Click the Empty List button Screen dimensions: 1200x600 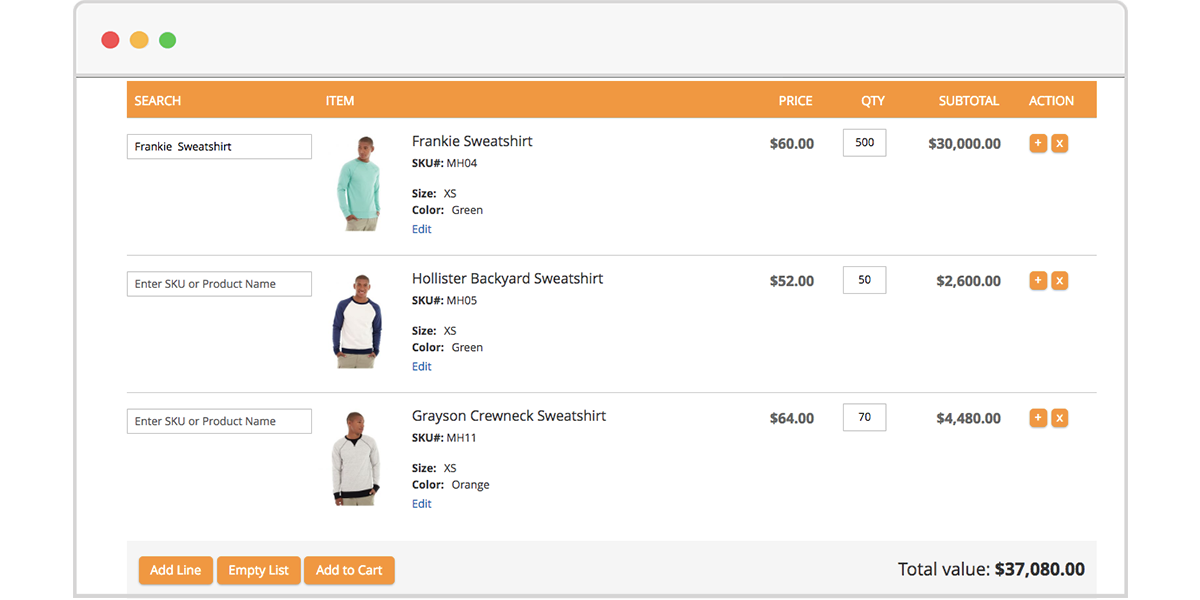pos(258,570)
